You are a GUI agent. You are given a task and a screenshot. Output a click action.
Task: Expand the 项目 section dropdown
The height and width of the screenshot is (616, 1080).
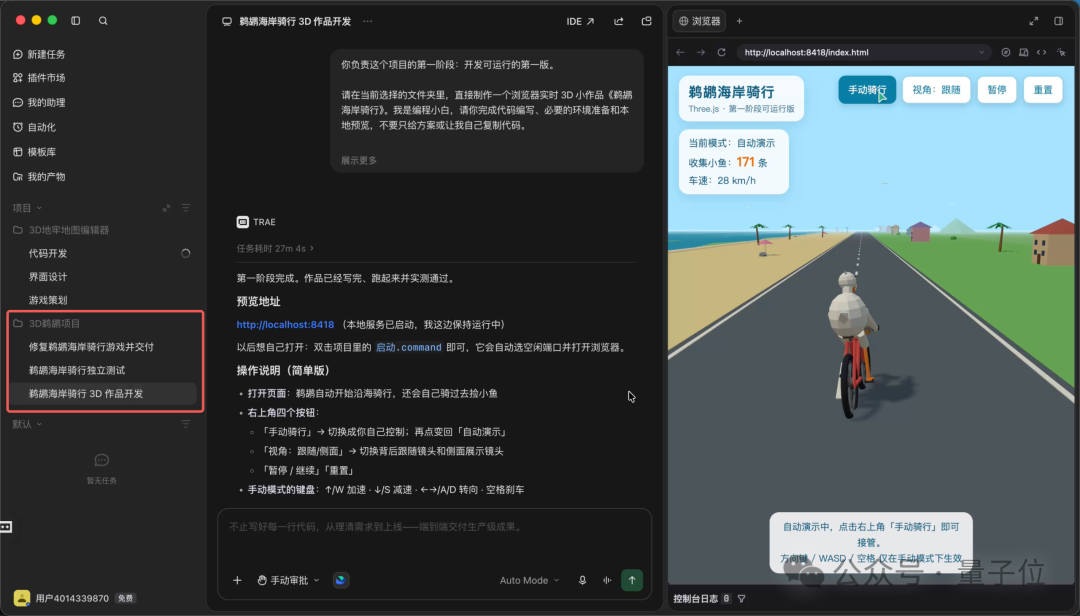click(x=28, y=207)
